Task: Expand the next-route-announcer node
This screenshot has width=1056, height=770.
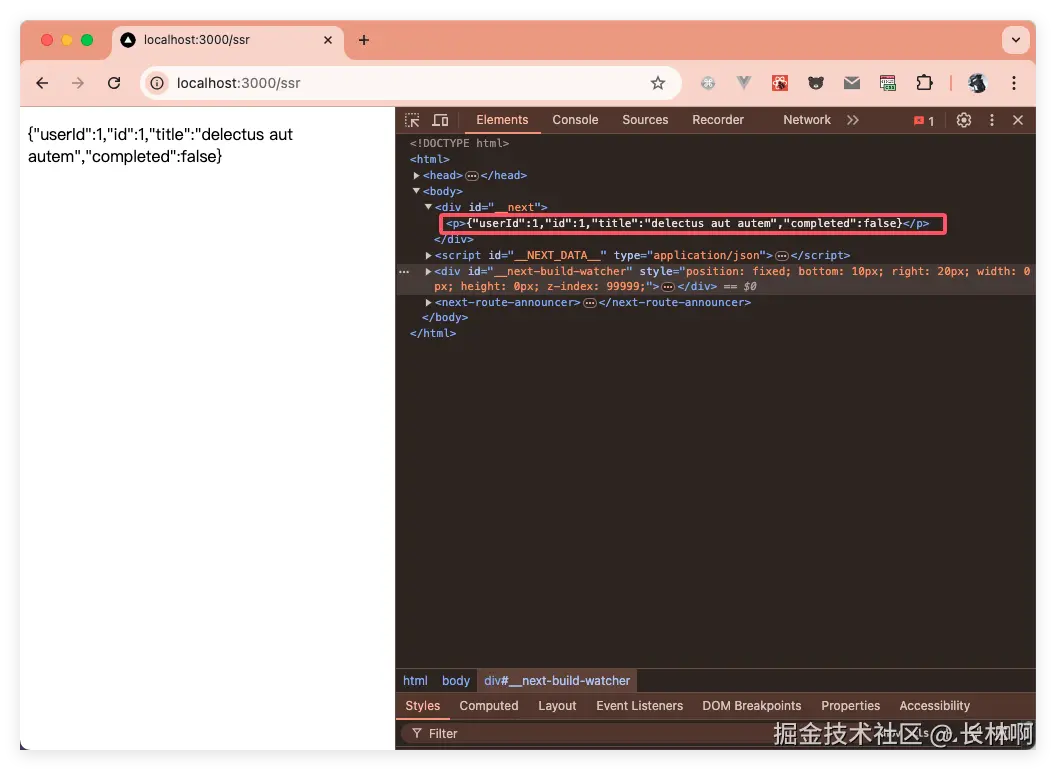Action: click(428, 302)
